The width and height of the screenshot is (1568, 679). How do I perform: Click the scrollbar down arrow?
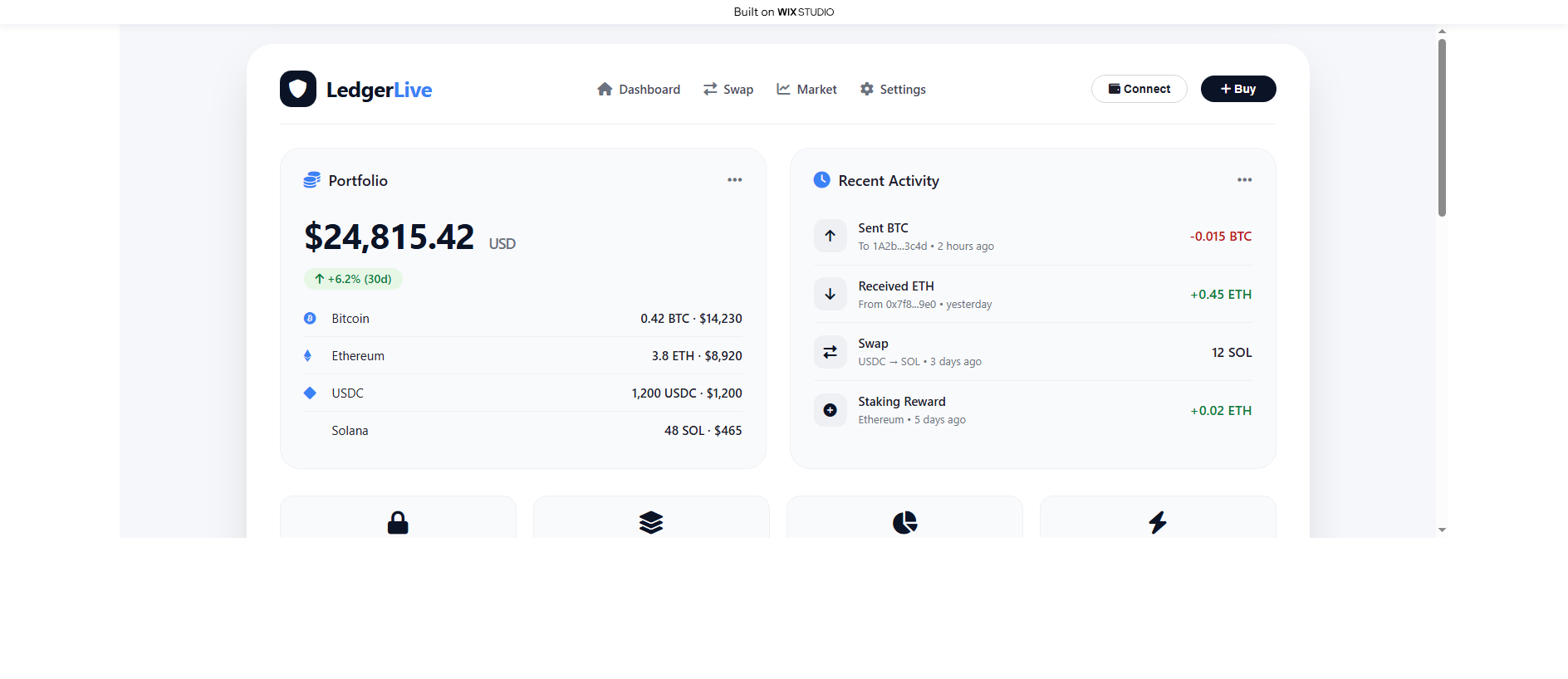1442,530
